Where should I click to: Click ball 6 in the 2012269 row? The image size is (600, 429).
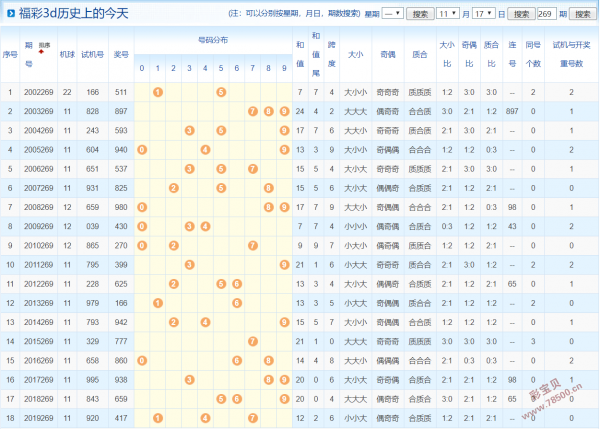point(237,284)
